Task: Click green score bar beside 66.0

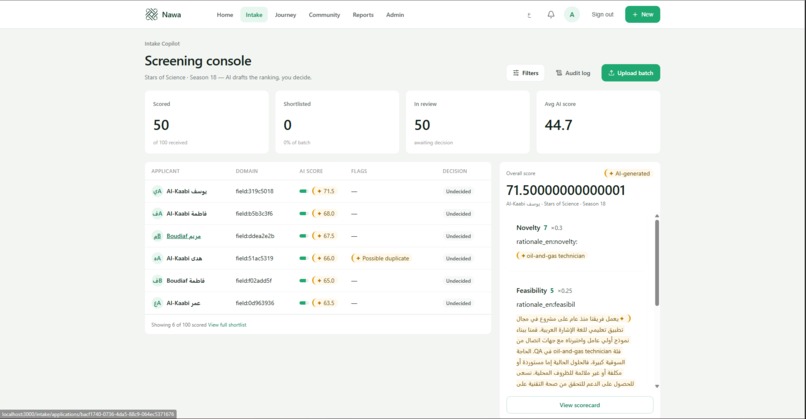Action: (303, 258)
